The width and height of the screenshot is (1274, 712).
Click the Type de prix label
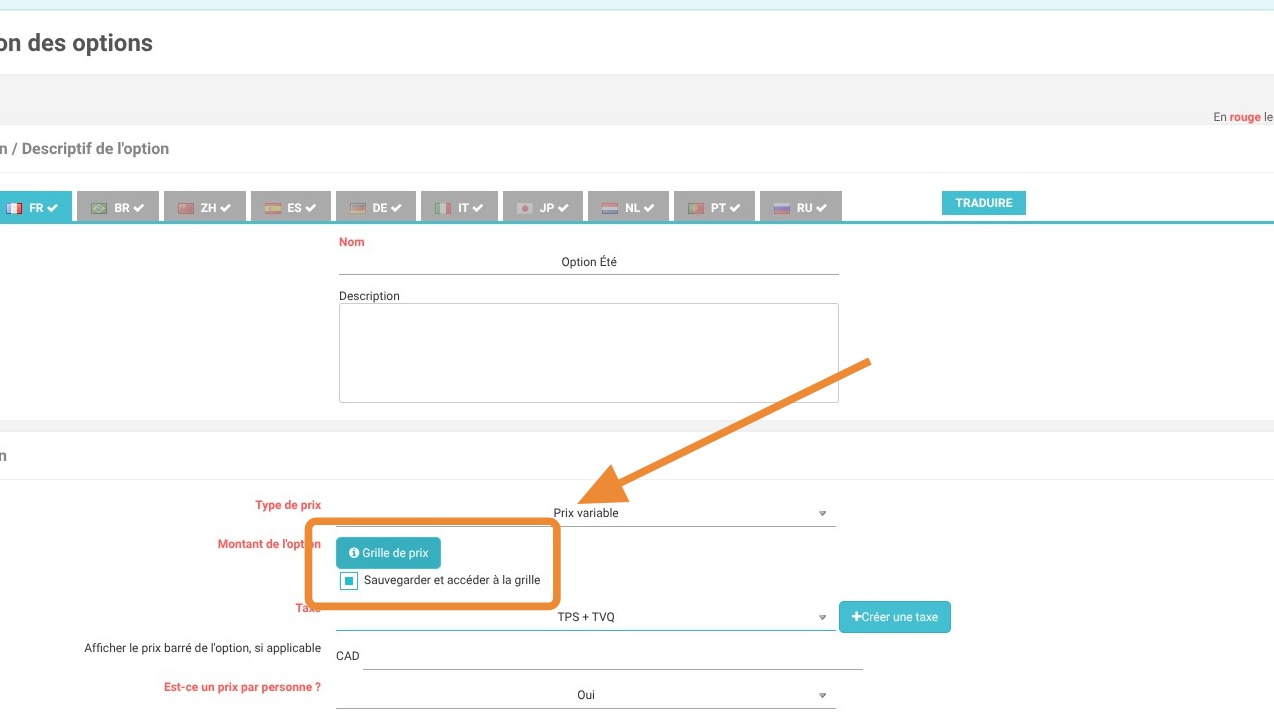pyautogui.click(x=288, y=505)
